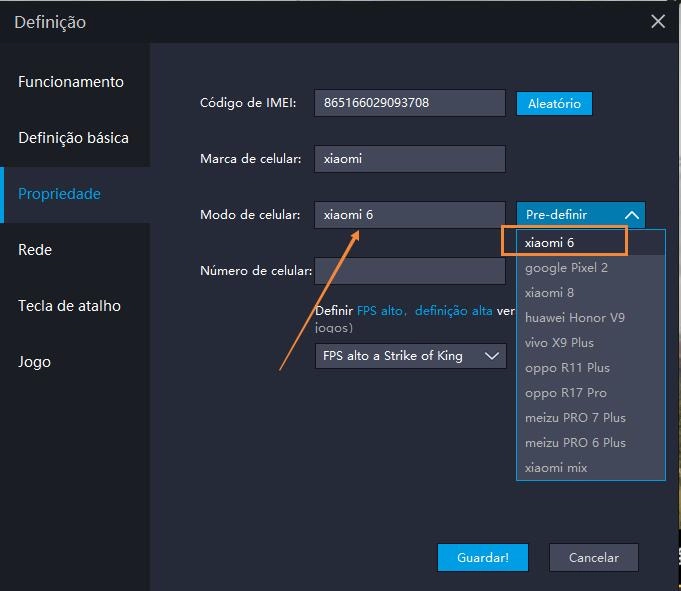This screenshot has height=591, width=681.
Task: Switch to Definição básica tab
Action: tap(73, 138)
